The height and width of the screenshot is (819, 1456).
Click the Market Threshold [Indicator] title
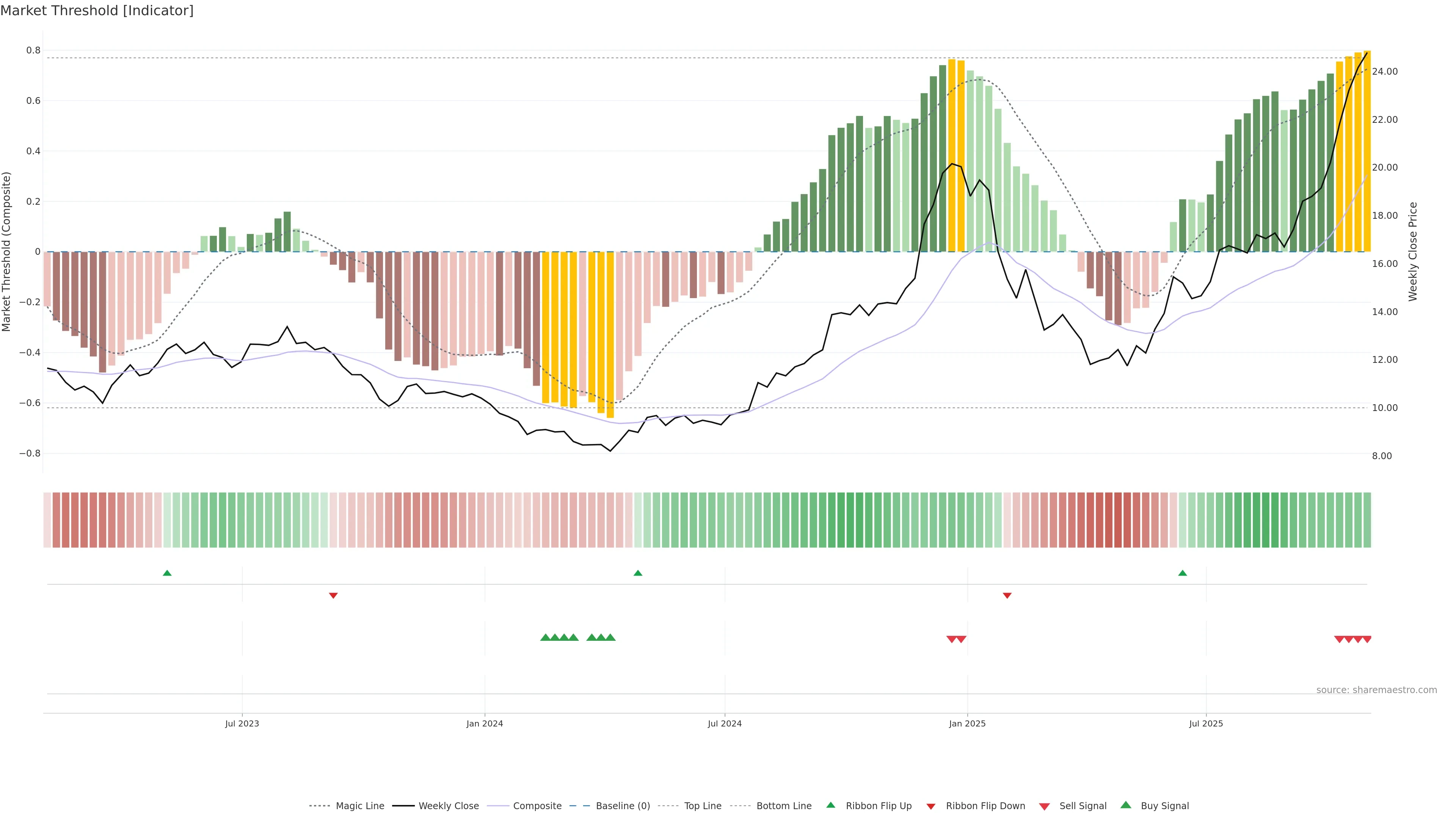coord(97,11)
